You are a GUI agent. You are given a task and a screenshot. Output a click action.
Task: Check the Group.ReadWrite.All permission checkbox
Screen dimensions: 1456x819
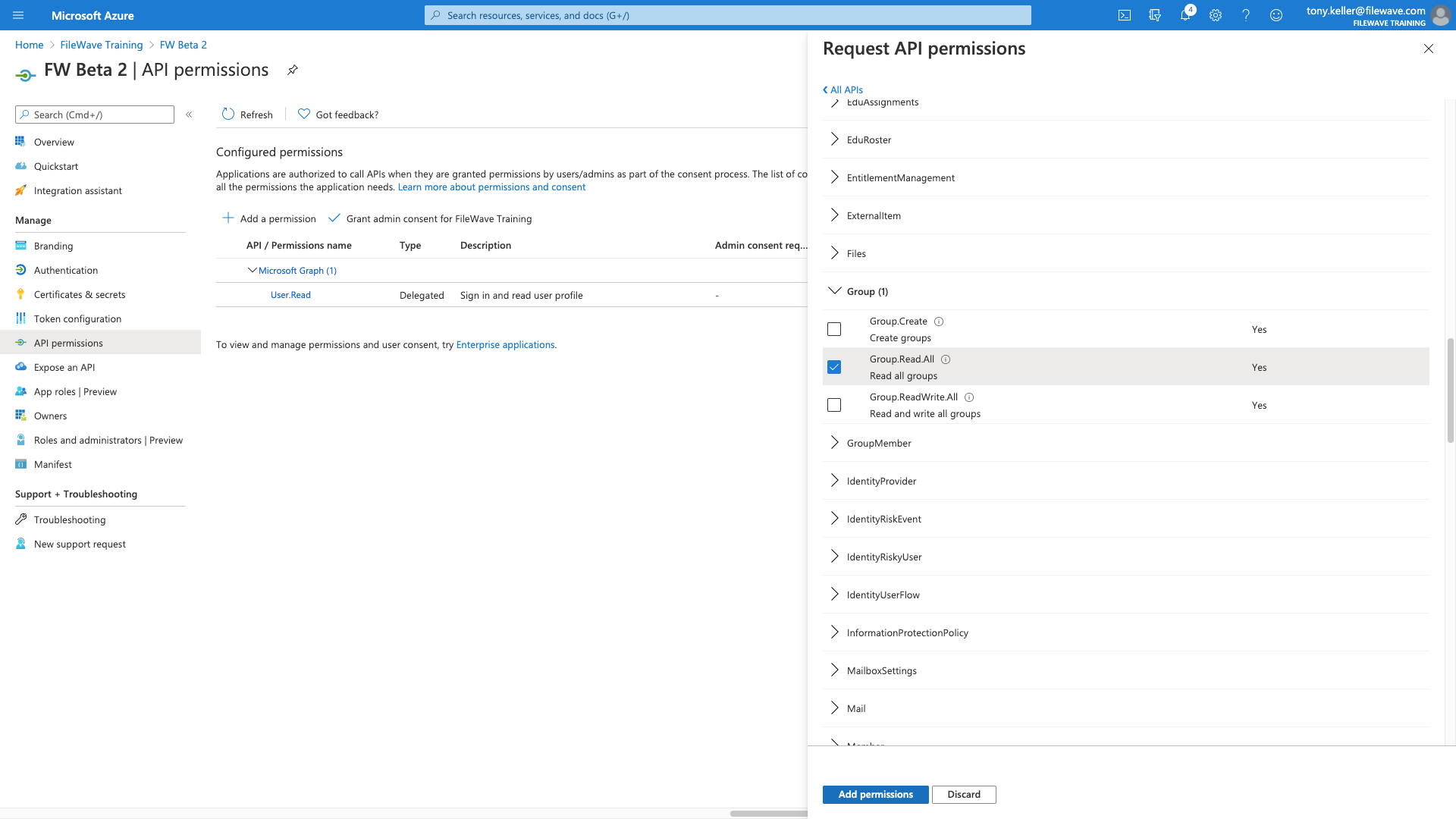coord(834,405)
